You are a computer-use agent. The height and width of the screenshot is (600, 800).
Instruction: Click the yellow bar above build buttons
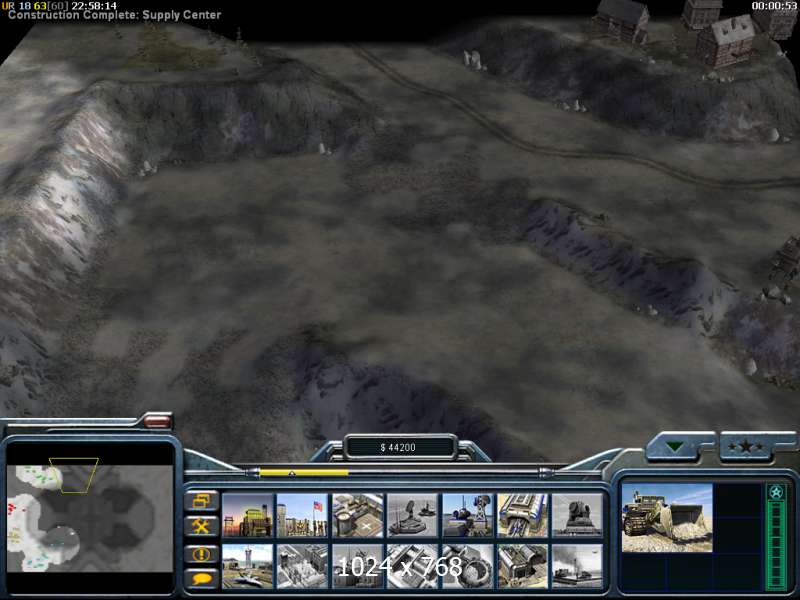304,473
